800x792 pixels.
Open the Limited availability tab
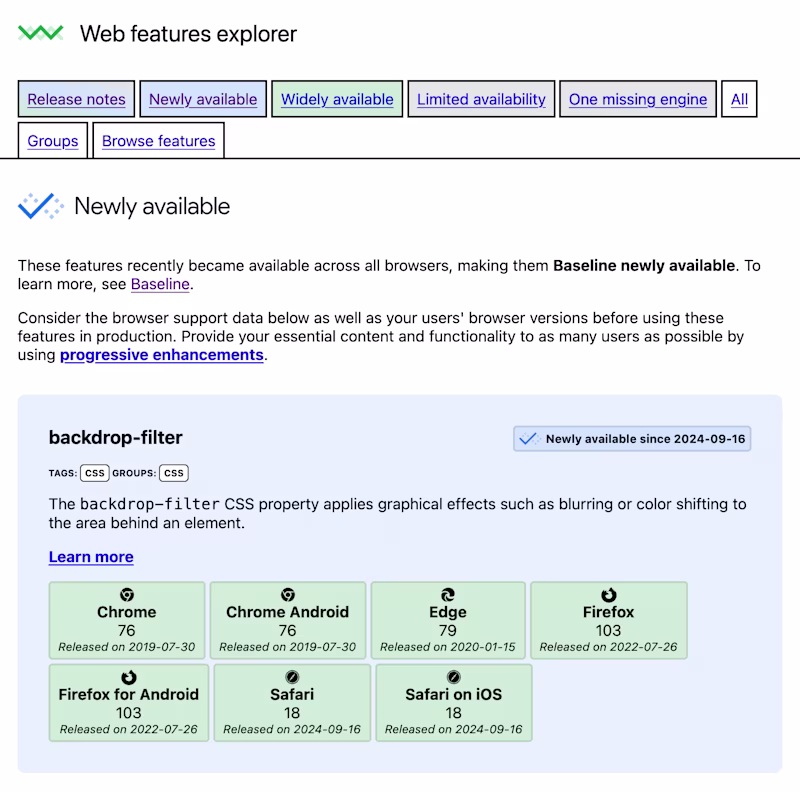pyautogui.click(x=481, y=99)
